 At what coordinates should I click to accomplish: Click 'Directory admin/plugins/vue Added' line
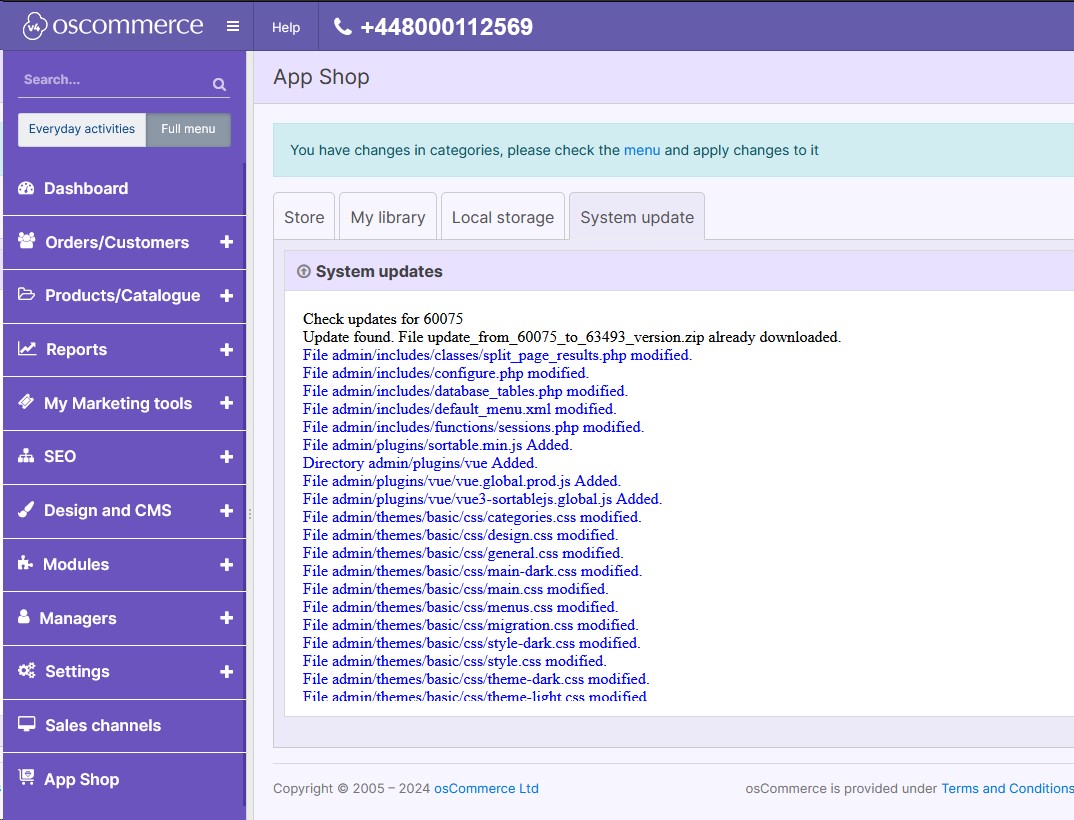pyautogui.click(x=420, y=462)
